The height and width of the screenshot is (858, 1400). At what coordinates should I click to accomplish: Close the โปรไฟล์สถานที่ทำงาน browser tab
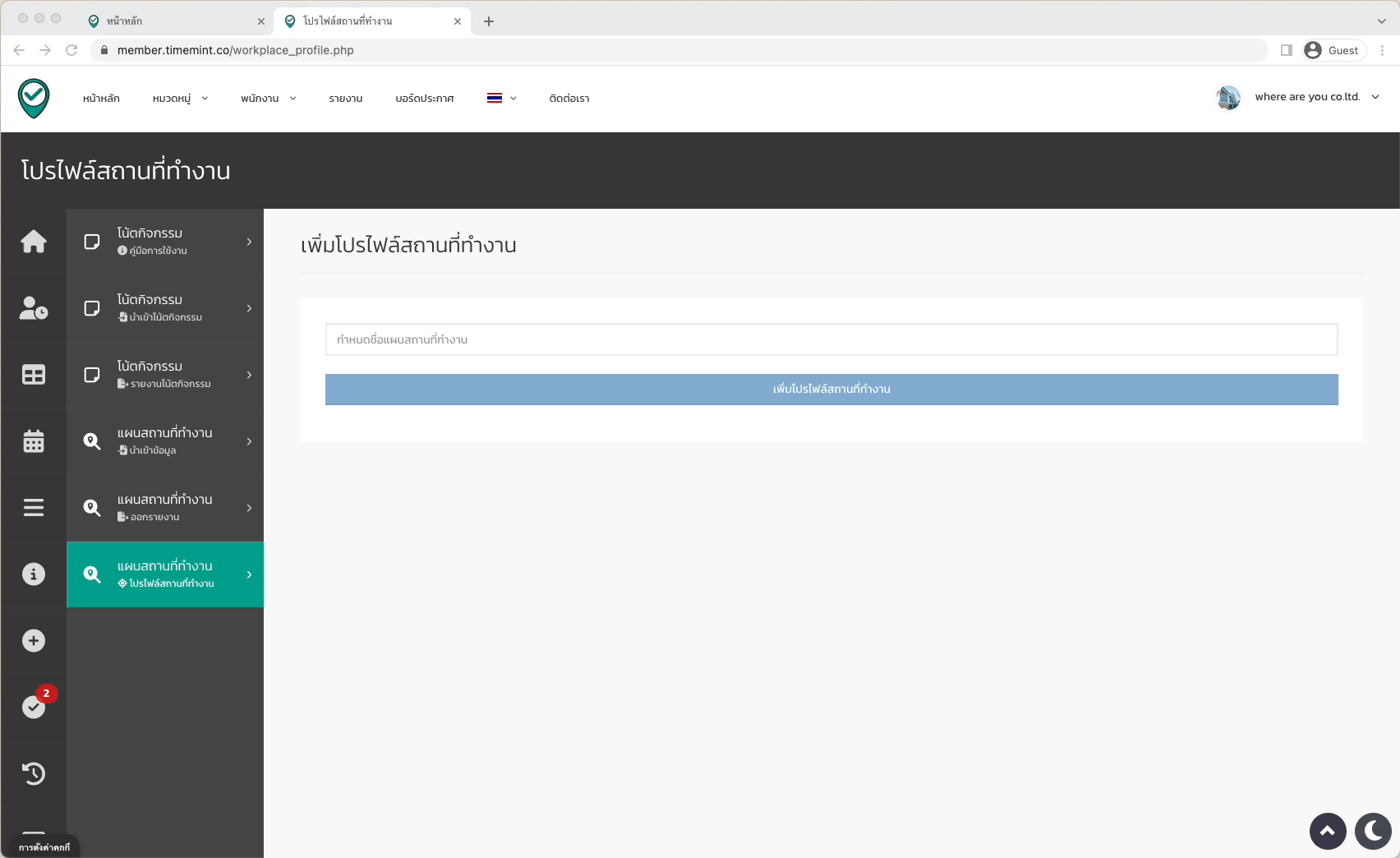click(x=458, y=21)
